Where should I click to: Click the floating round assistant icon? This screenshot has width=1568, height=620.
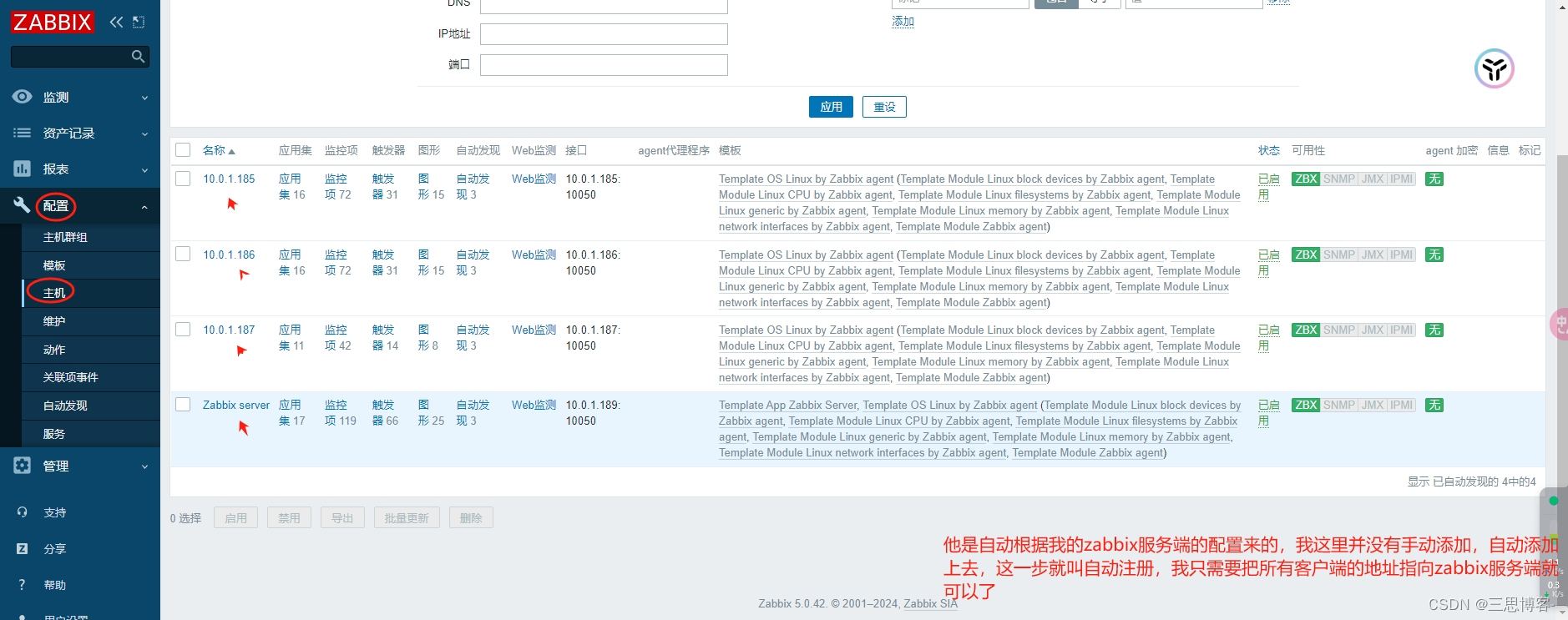click(x=1495, y=68)
